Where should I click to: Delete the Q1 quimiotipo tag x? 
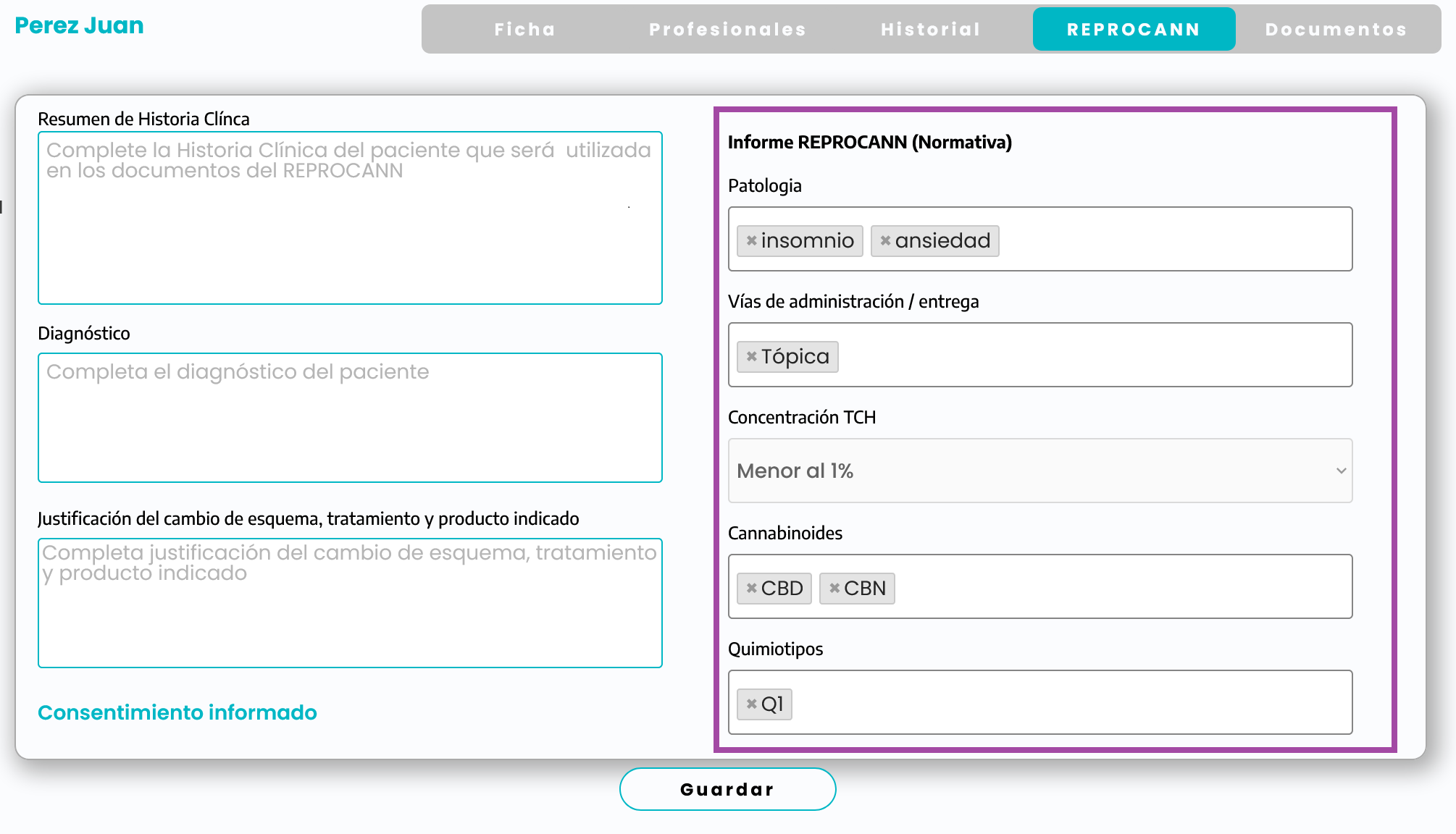(x=751, y=704)
